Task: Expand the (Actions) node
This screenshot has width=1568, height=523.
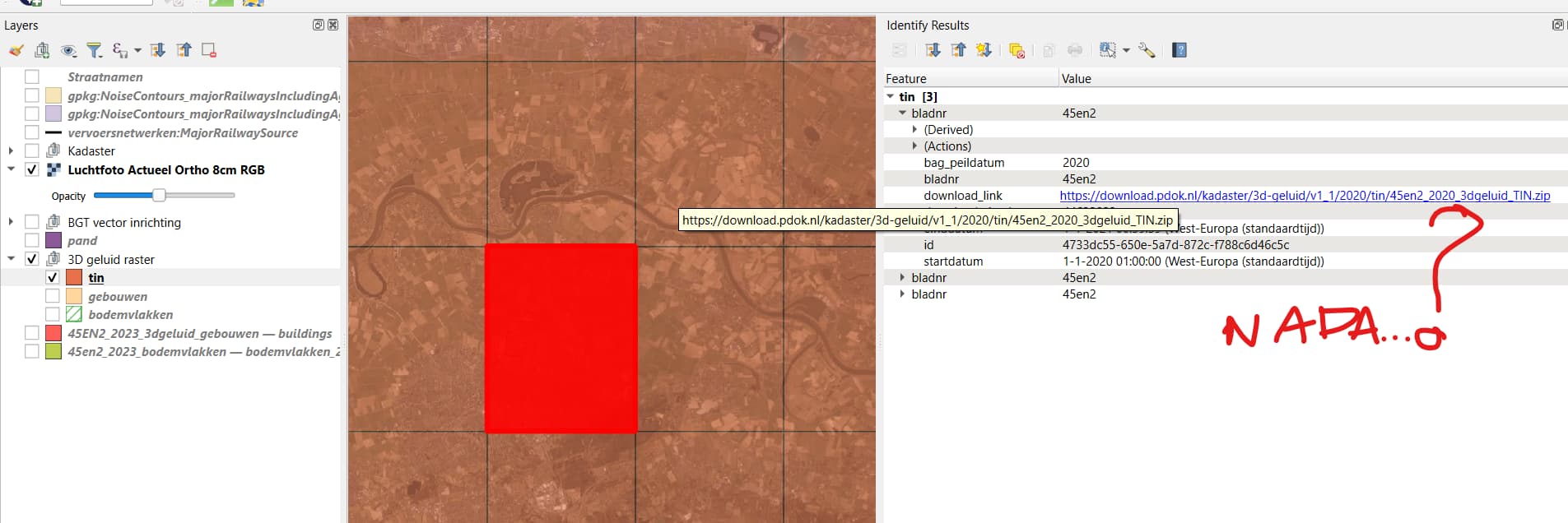Action: point(914,146)
